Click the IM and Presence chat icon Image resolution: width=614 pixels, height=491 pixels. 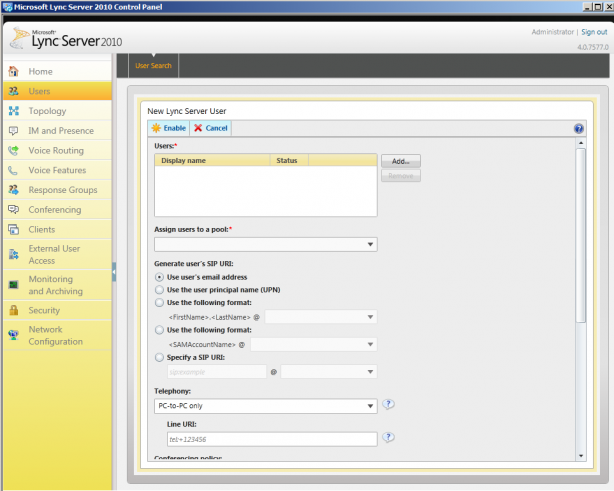[14, 131]
